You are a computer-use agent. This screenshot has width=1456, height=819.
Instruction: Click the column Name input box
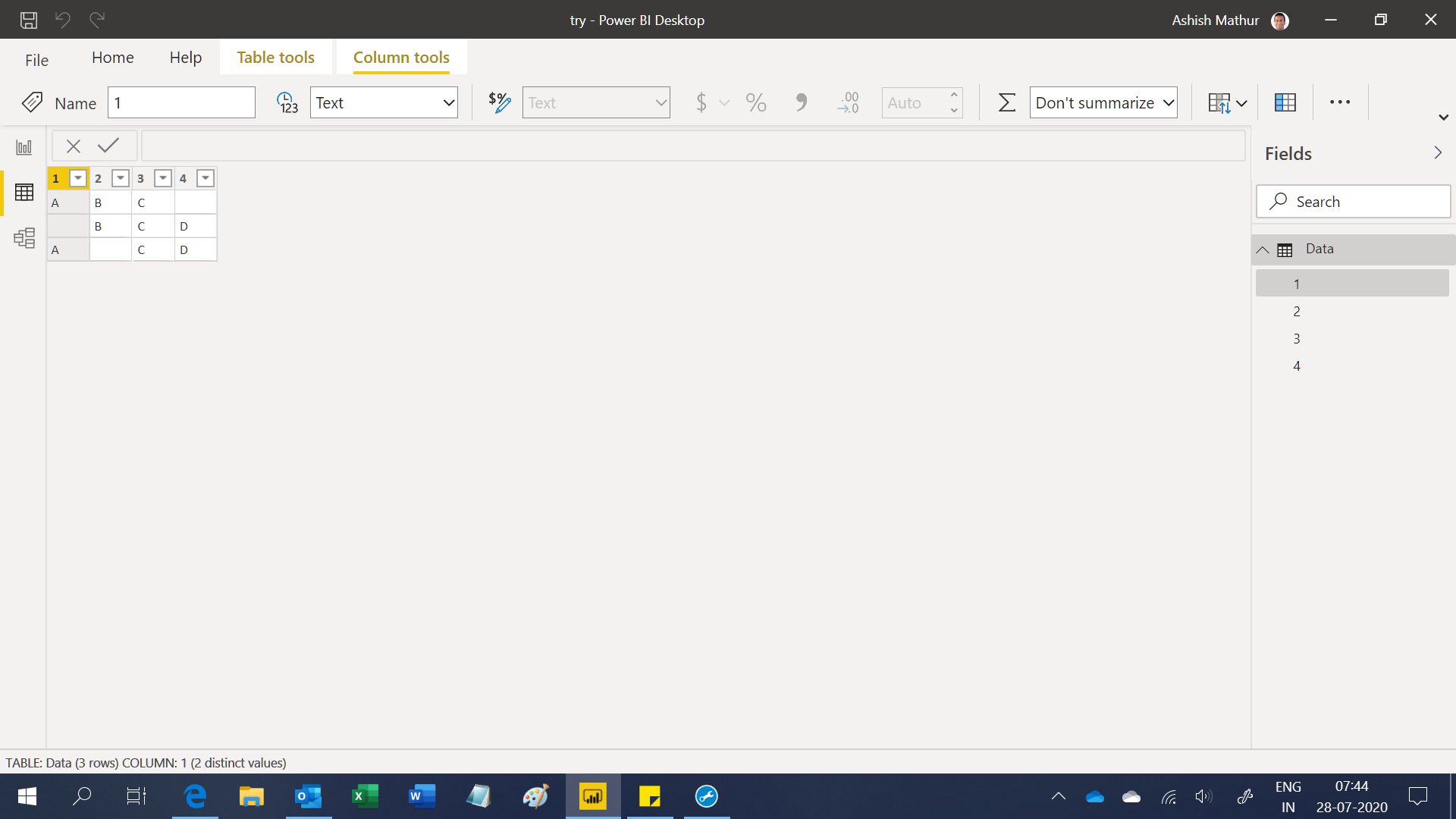point(181,102)
